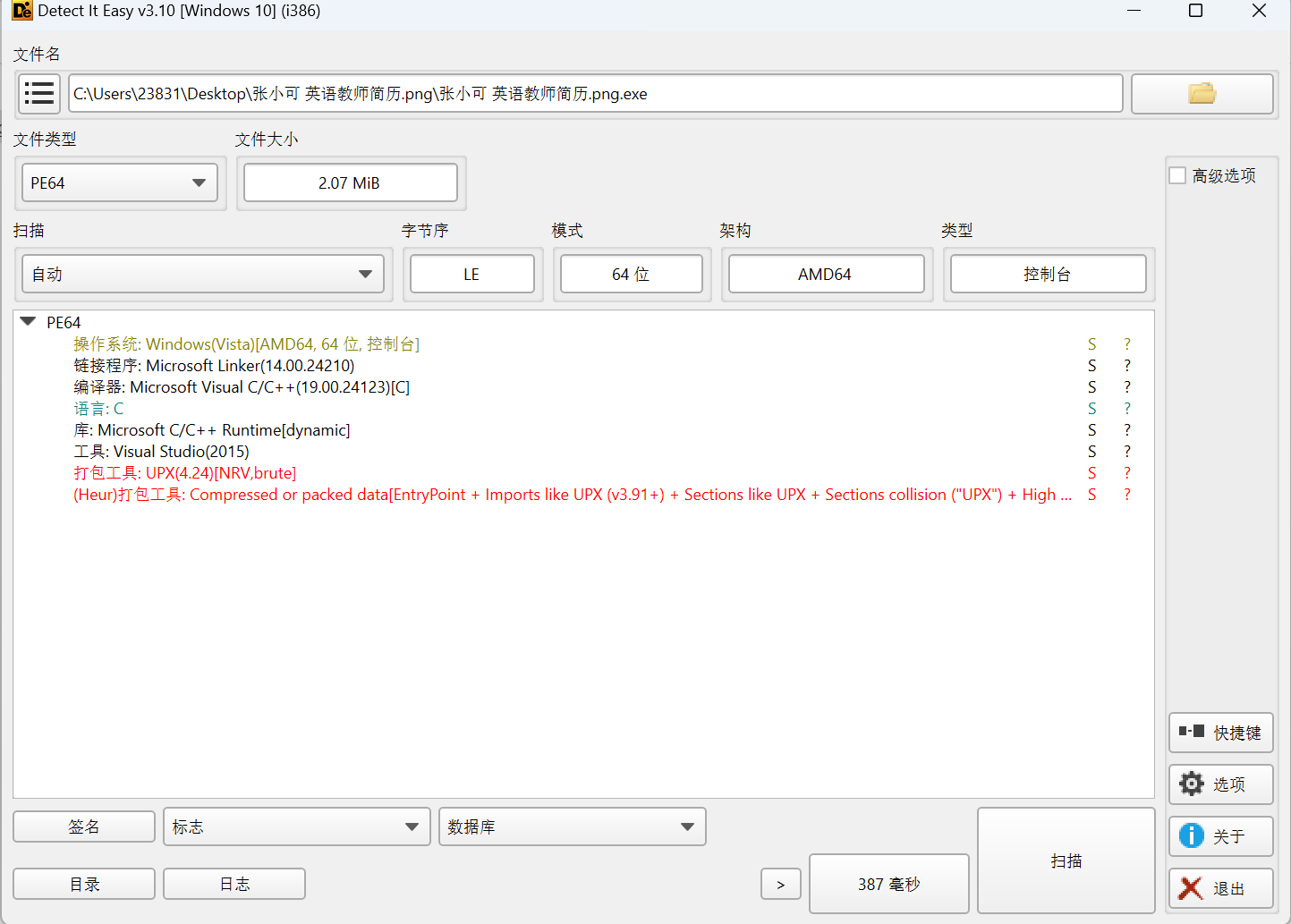The image size is (1291, 924).
Task: Minimize the Detect It Easy window
Action: [x=1134, y=11]
